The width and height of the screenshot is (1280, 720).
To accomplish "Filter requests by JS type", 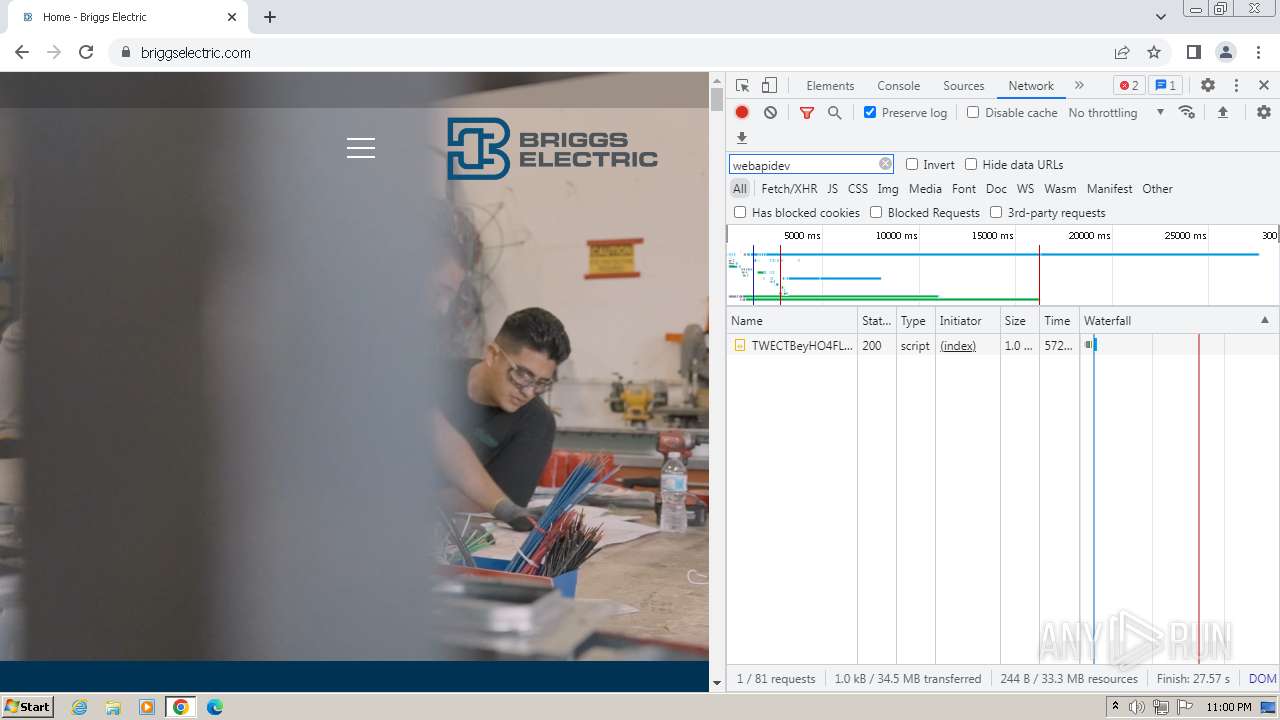I will click(x=832, y=188).
